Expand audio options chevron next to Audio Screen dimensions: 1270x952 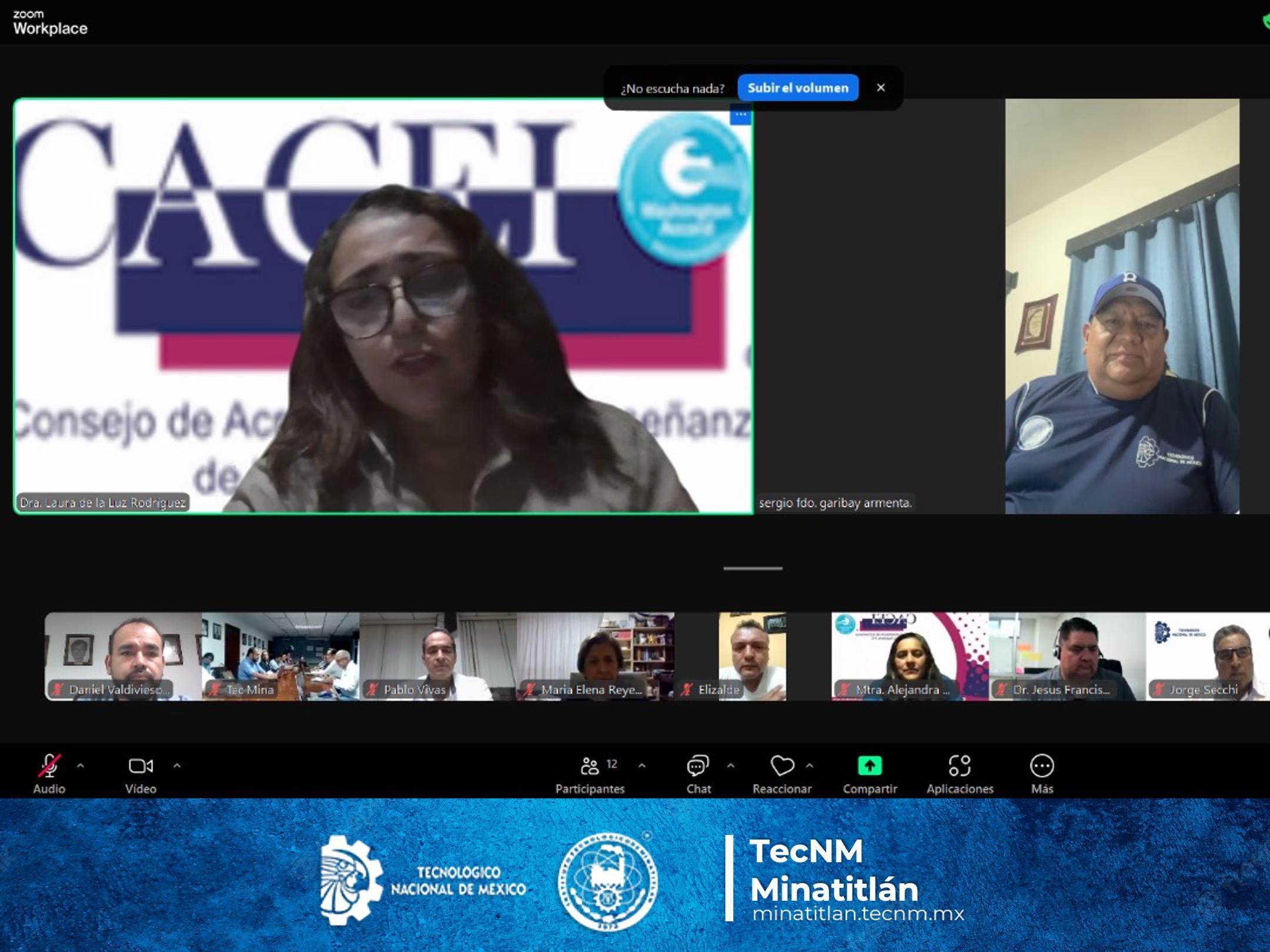[81, 766]
